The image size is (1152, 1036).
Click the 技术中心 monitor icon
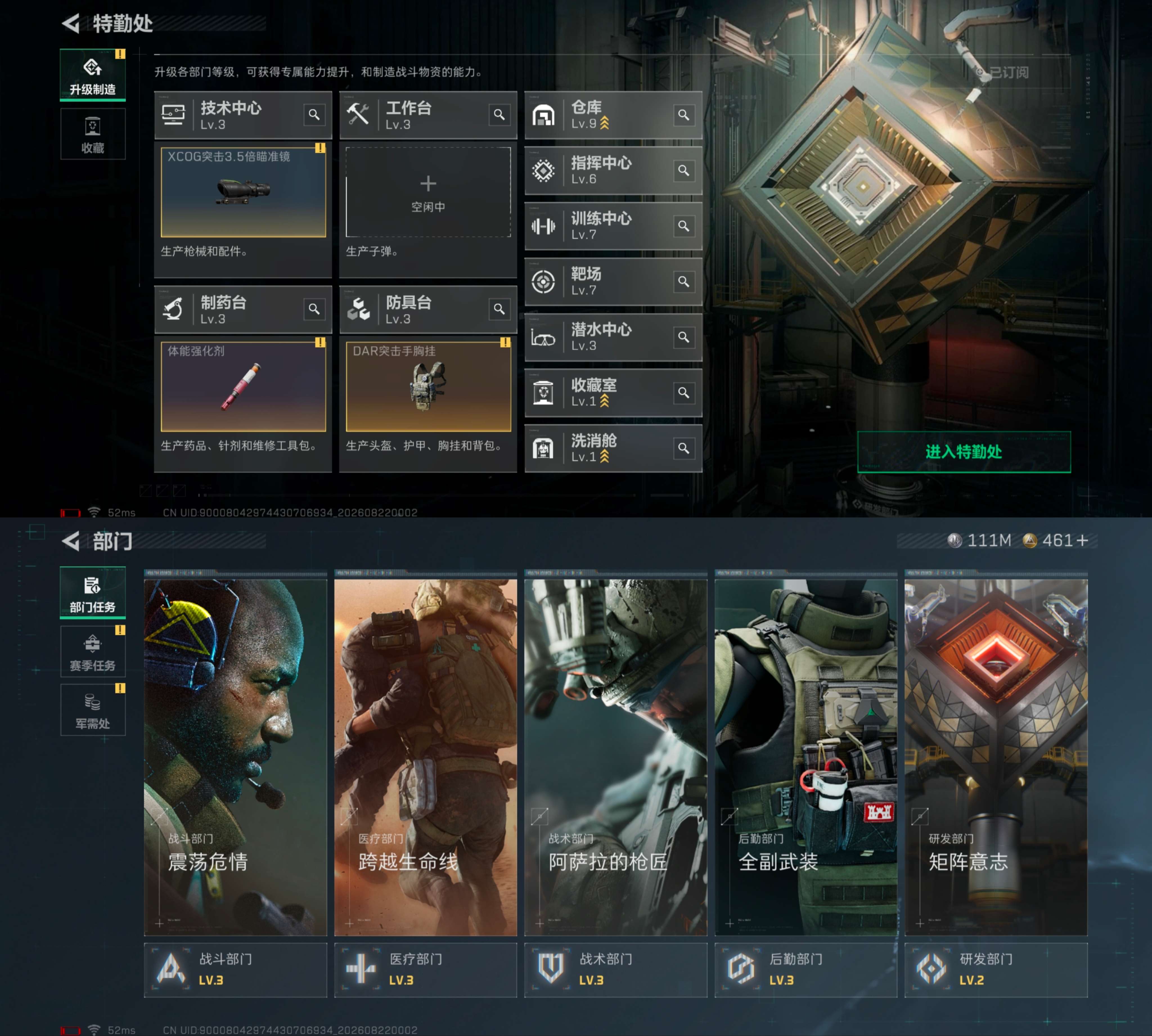(x=173, y=115)
